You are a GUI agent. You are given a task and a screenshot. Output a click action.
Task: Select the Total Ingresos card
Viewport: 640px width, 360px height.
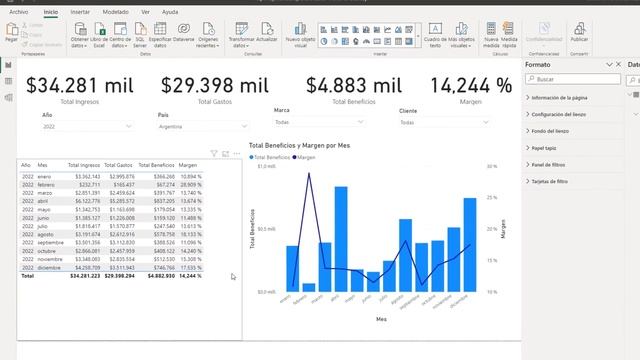click(x=80, y=89)
